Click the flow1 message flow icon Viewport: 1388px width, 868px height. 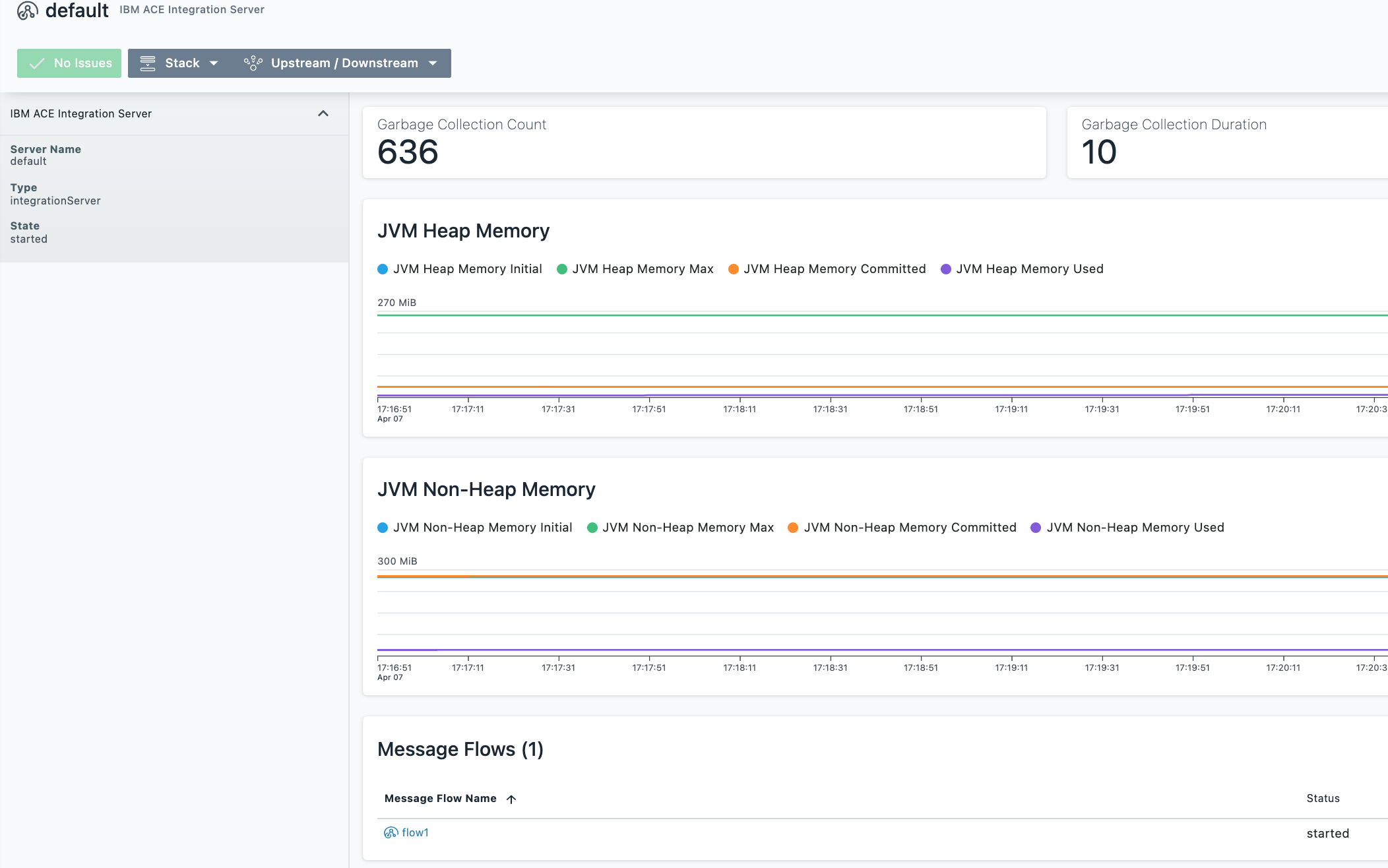click(x=391, y=832)
